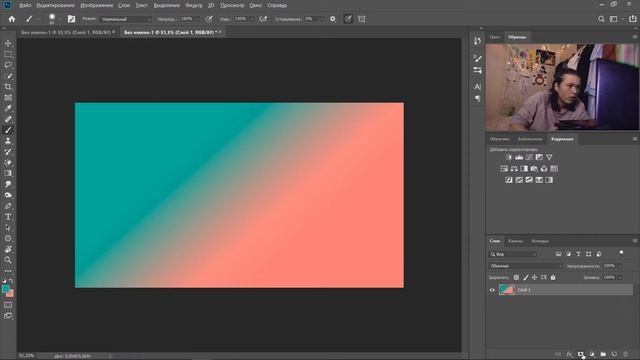Toggle symmetry paint options butterfly icon
The image size is (640, 360).
(362, 19)
